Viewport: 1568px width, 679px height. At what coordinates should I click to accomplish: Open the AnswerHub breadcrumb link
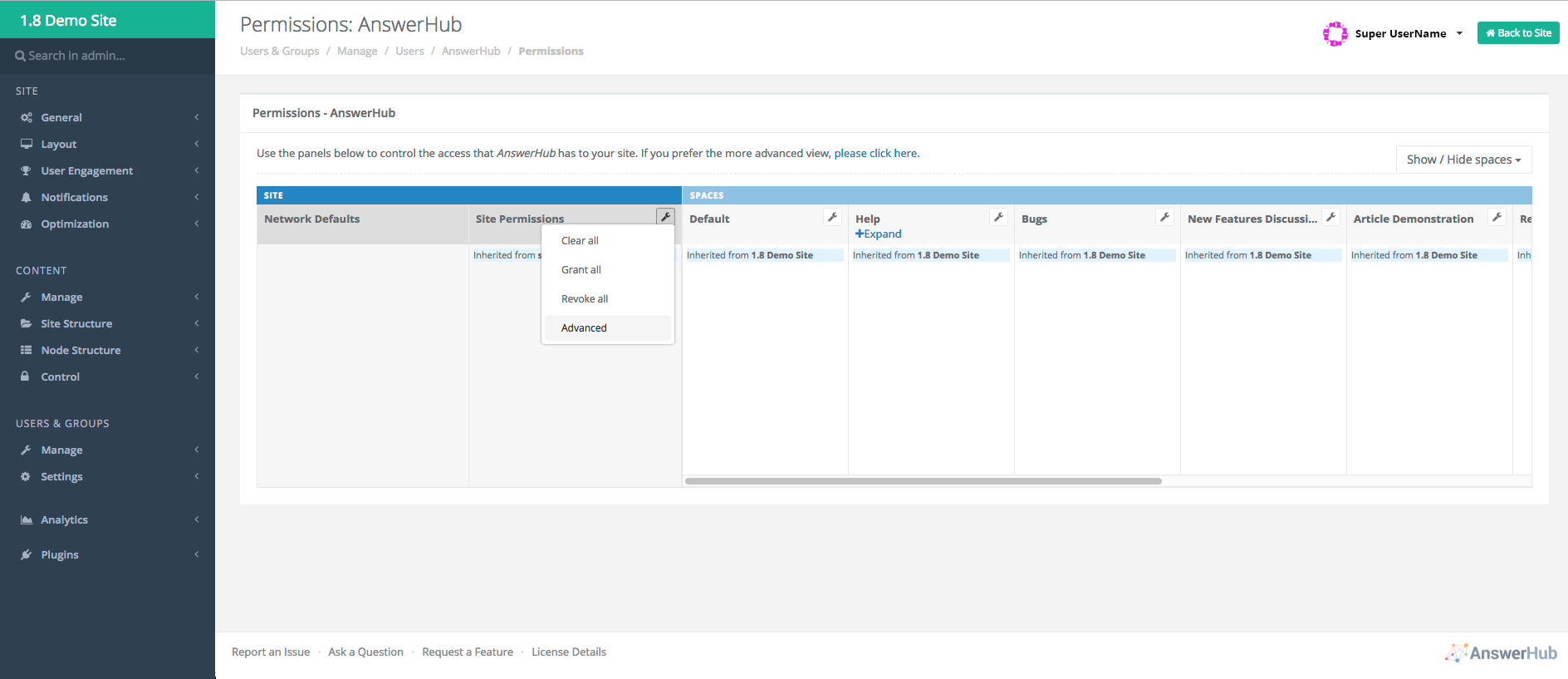(471, 51)
